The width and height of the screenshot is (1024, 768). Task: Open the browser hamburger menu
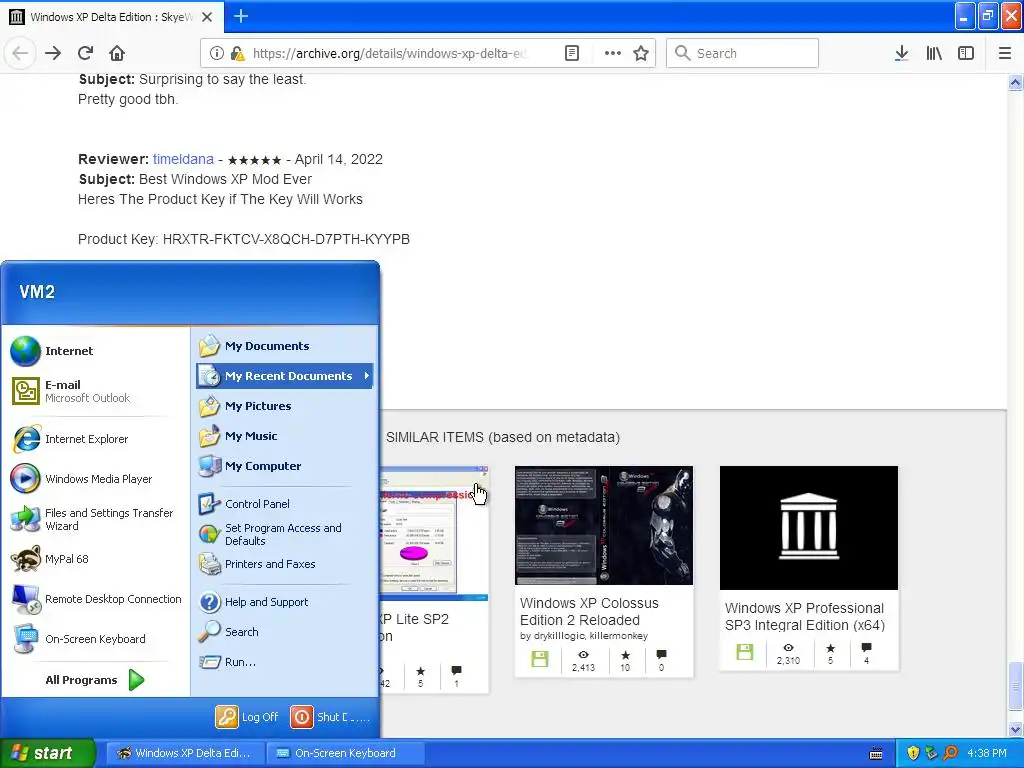click(1005, 54)
